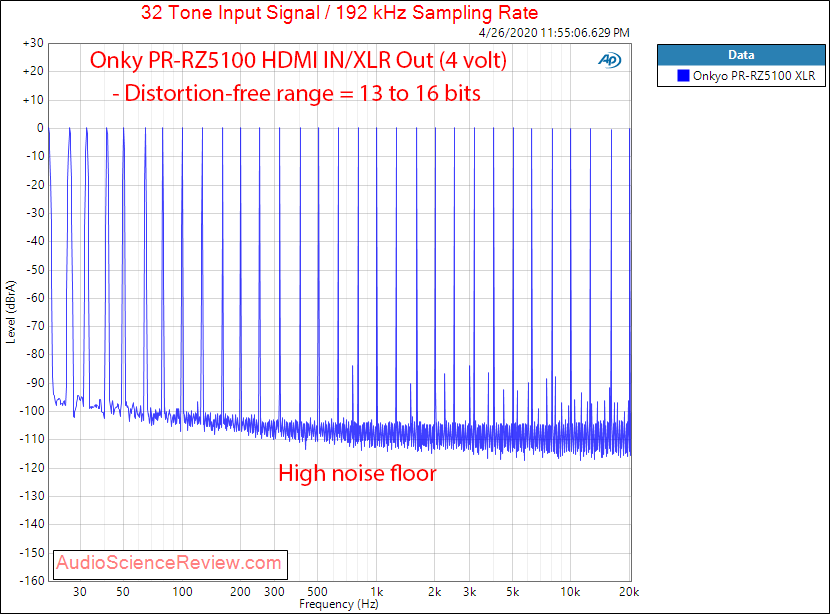The width and height of the screenshot is (830, 614).
Task: Click the "3k" frequency axis tick label
Action: pyautogui.click(x=469, y=592)
